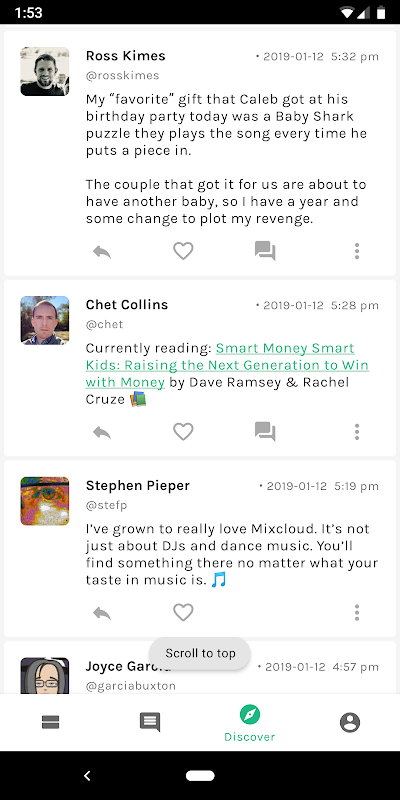This screenshot has height=800, width=400.
Task: Open conversation on Ross Kimes' post
Action: coord(265,251)
